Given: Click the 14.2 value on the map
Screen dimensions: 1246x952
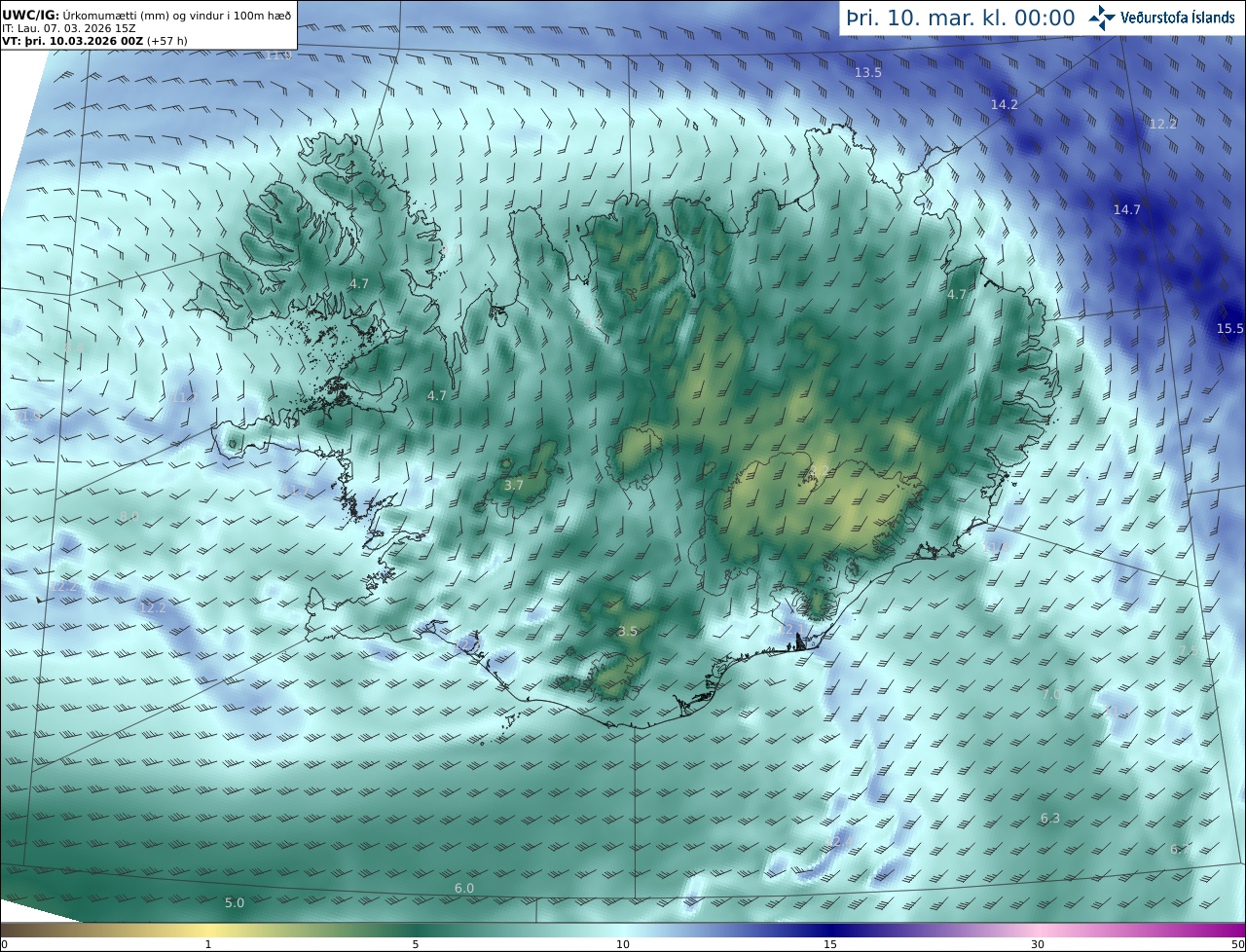Looking at the screenshot, I should coord(1005,104).
